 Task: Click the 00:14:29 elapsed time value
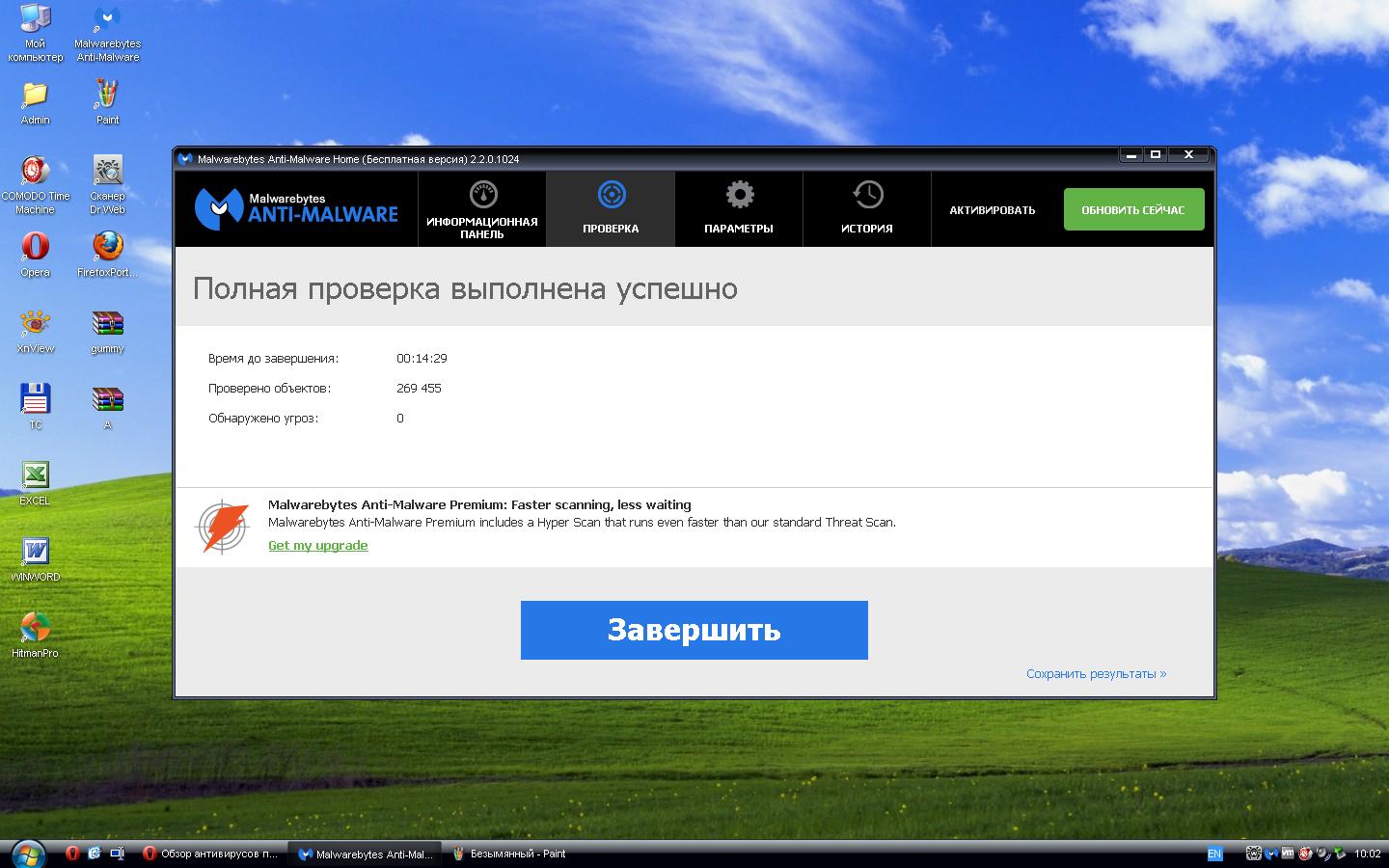(422, 359)
